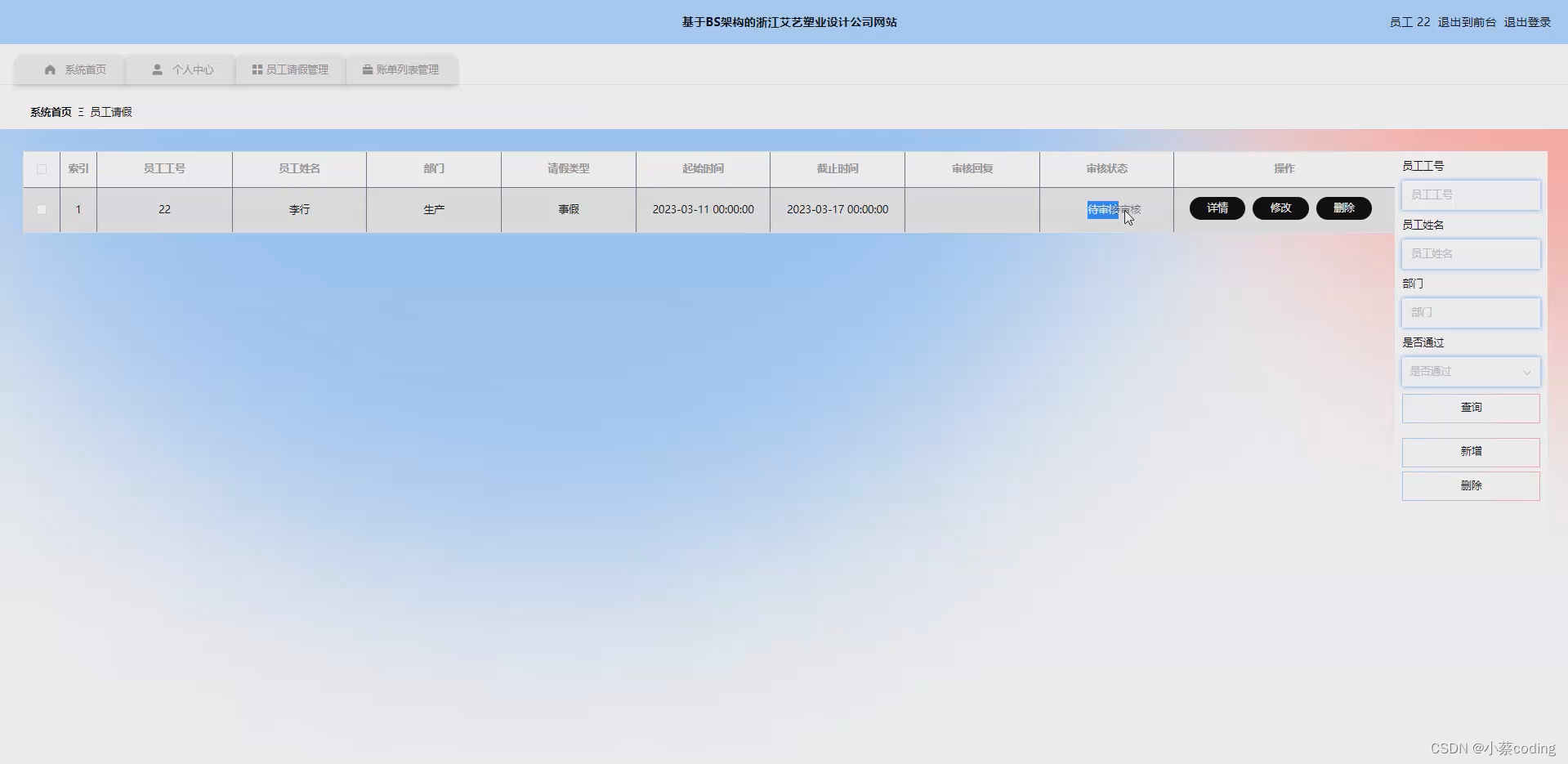Click the home icon in 系统首页 tab
The height and width of the screenshot is (764, 1568).
[50, 69]
